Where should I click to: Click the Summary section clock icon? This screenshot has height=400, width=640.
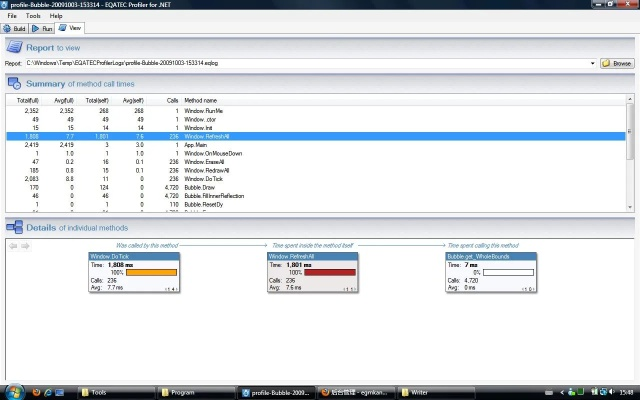(x=14, y=84)
